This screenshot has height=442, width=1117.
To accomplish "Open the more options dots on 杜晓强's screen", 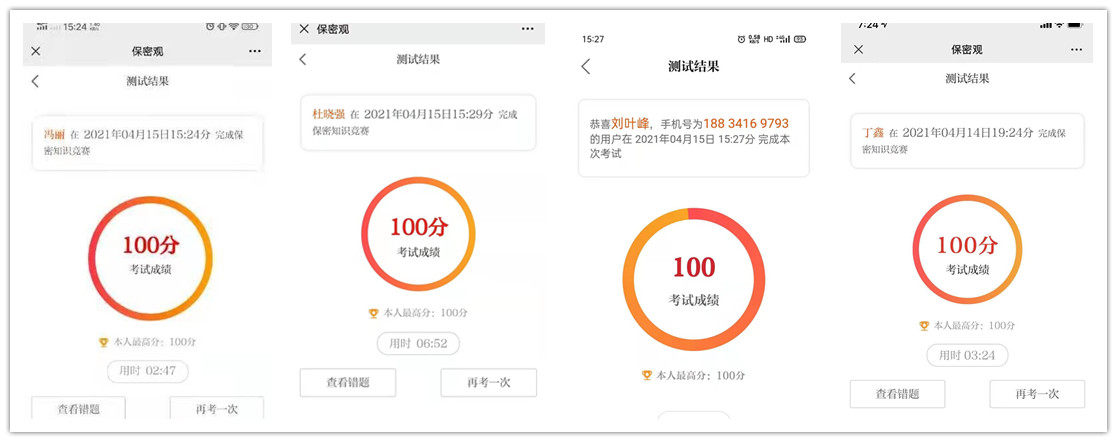I will 527,29.
